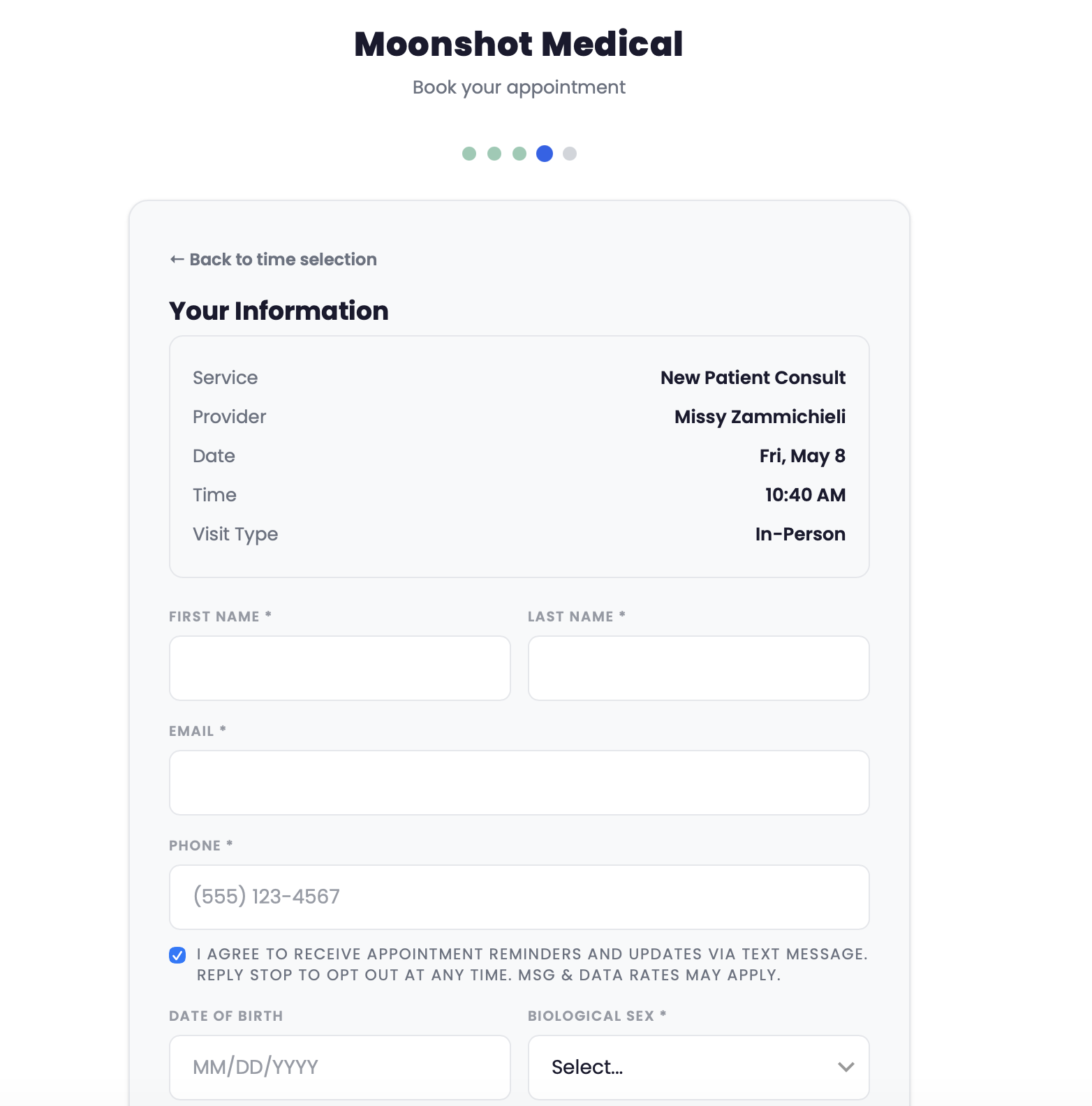
Task: Click the final gray progress dot
Action: click(x=569, y=152)
